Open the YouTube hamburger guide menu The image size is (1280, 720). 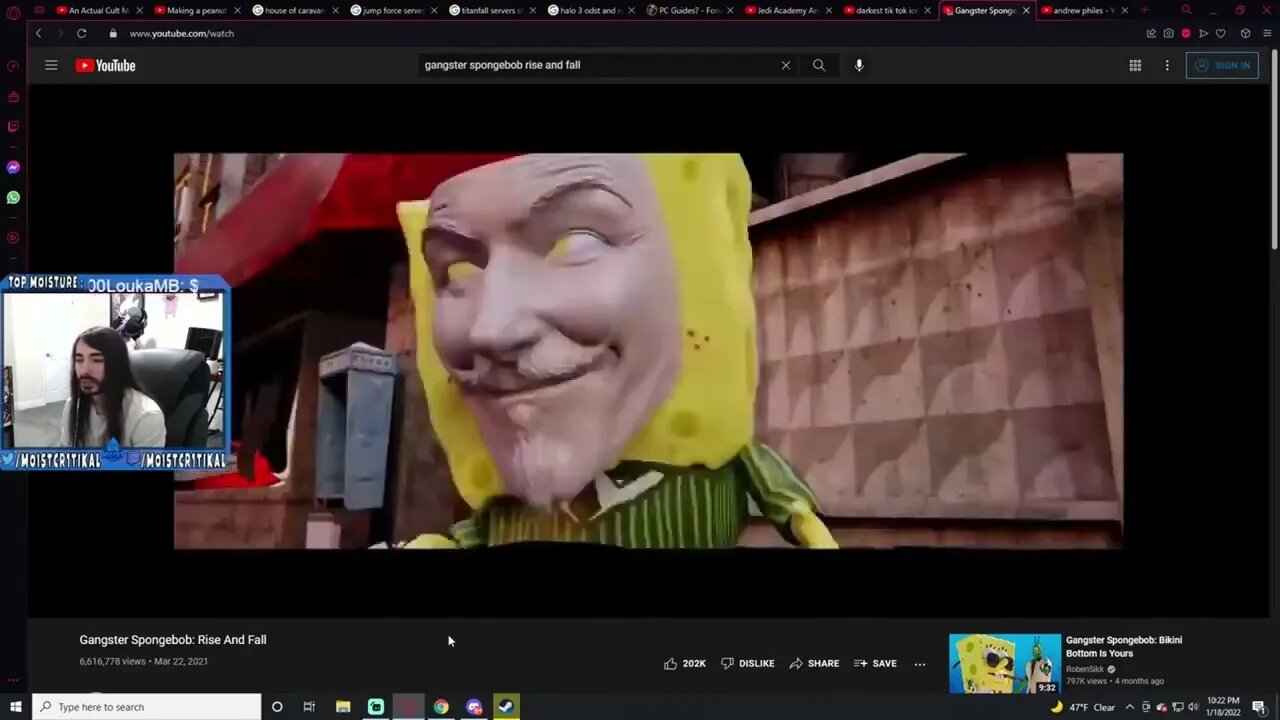pos(51,65)
